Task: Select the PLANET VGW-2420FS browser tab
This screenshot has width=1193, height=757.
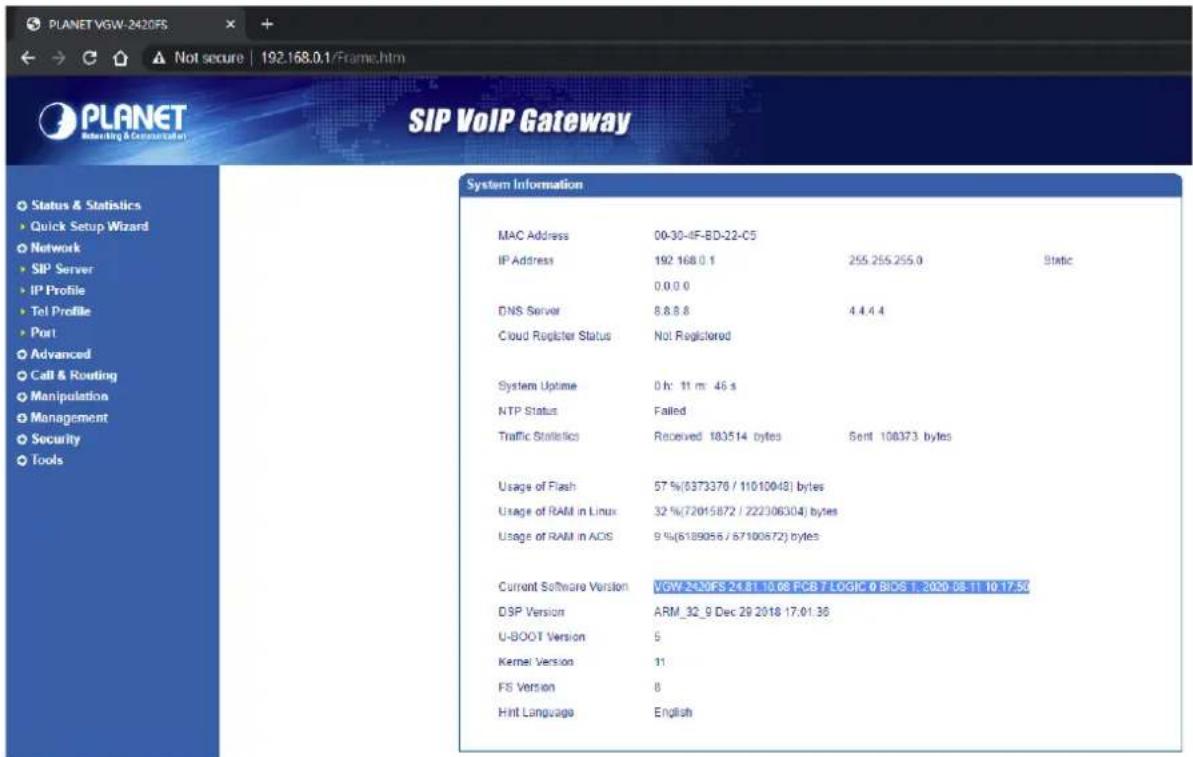Action: click(x=129, y=24)
